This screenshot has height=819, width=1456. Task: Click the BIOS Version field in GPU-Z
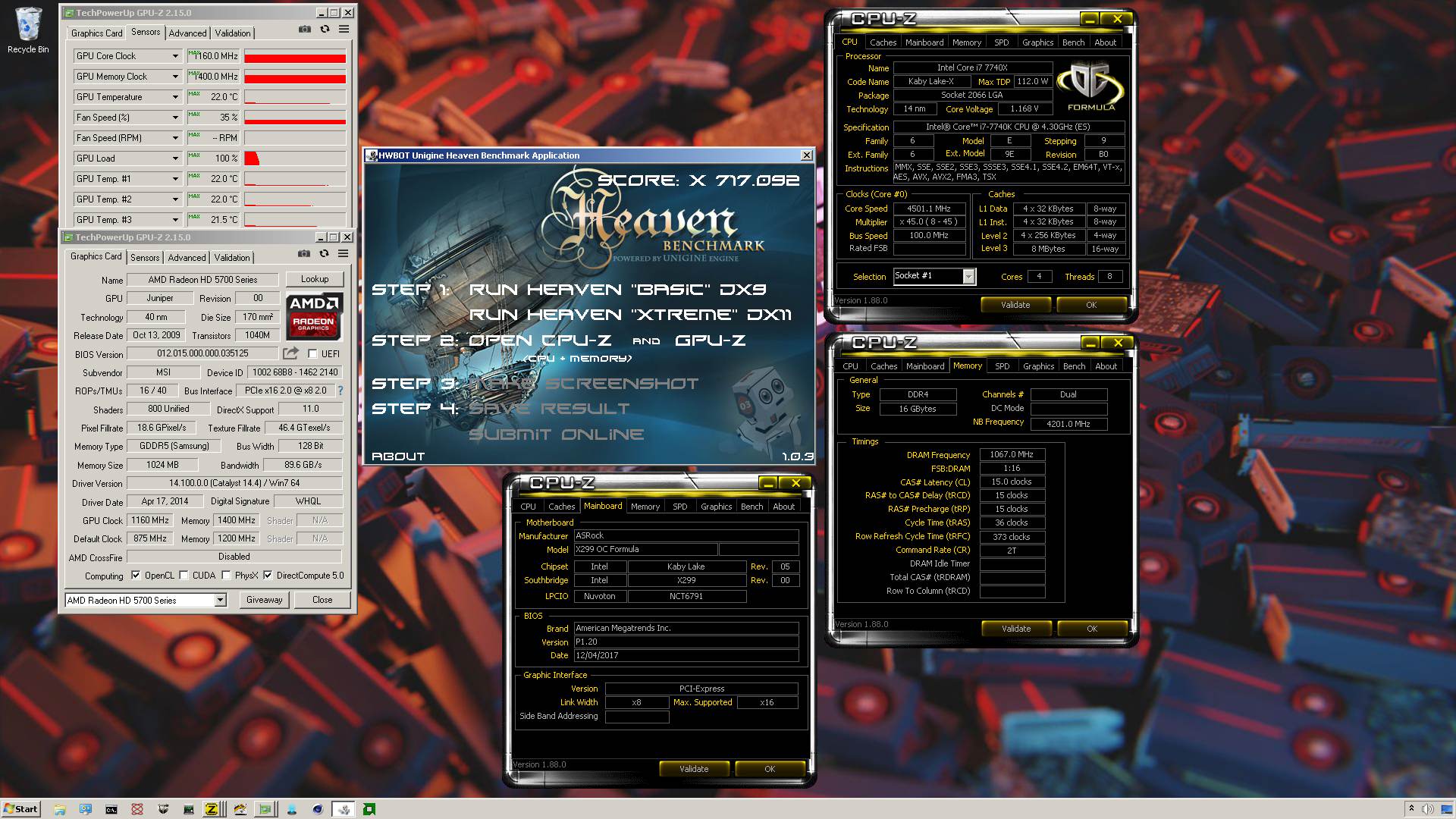click(x=202, y=353)
